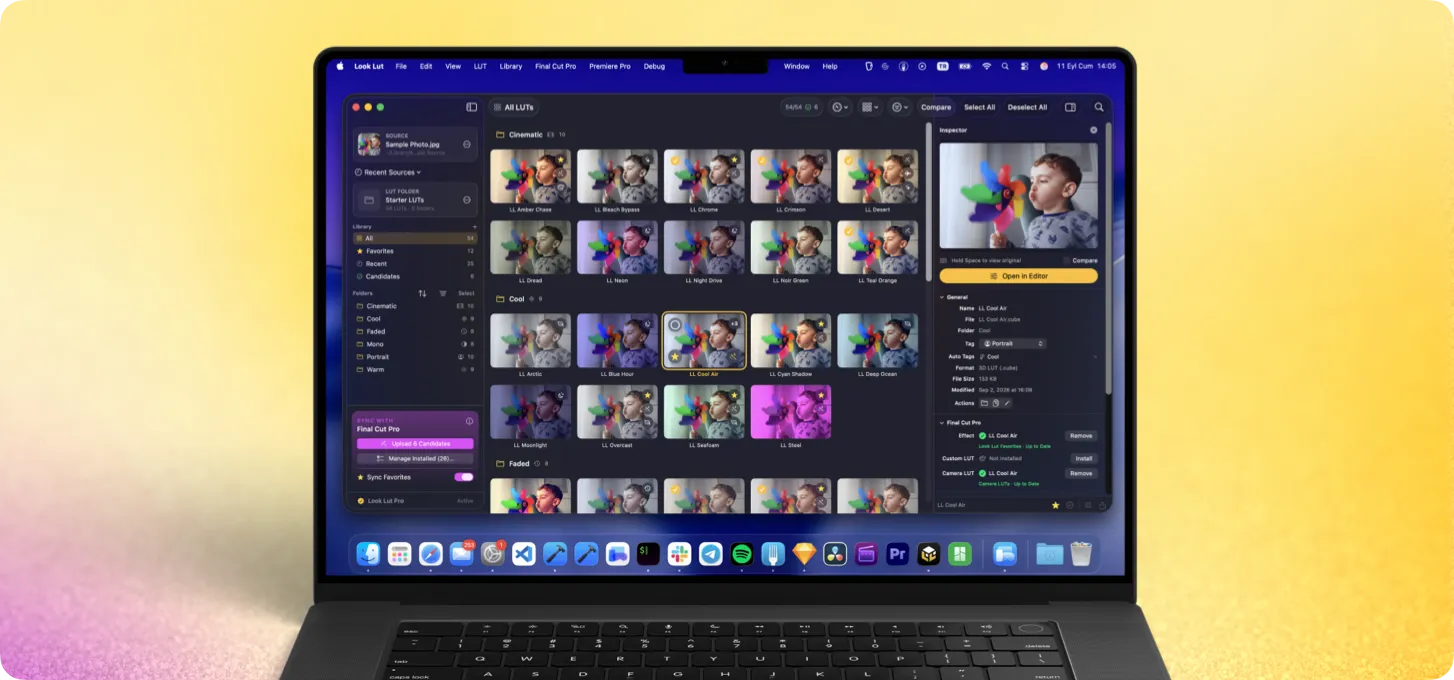Expand the Recent Sources dropdown
This screenshot has width=1454, height=680.
[389, 172]
